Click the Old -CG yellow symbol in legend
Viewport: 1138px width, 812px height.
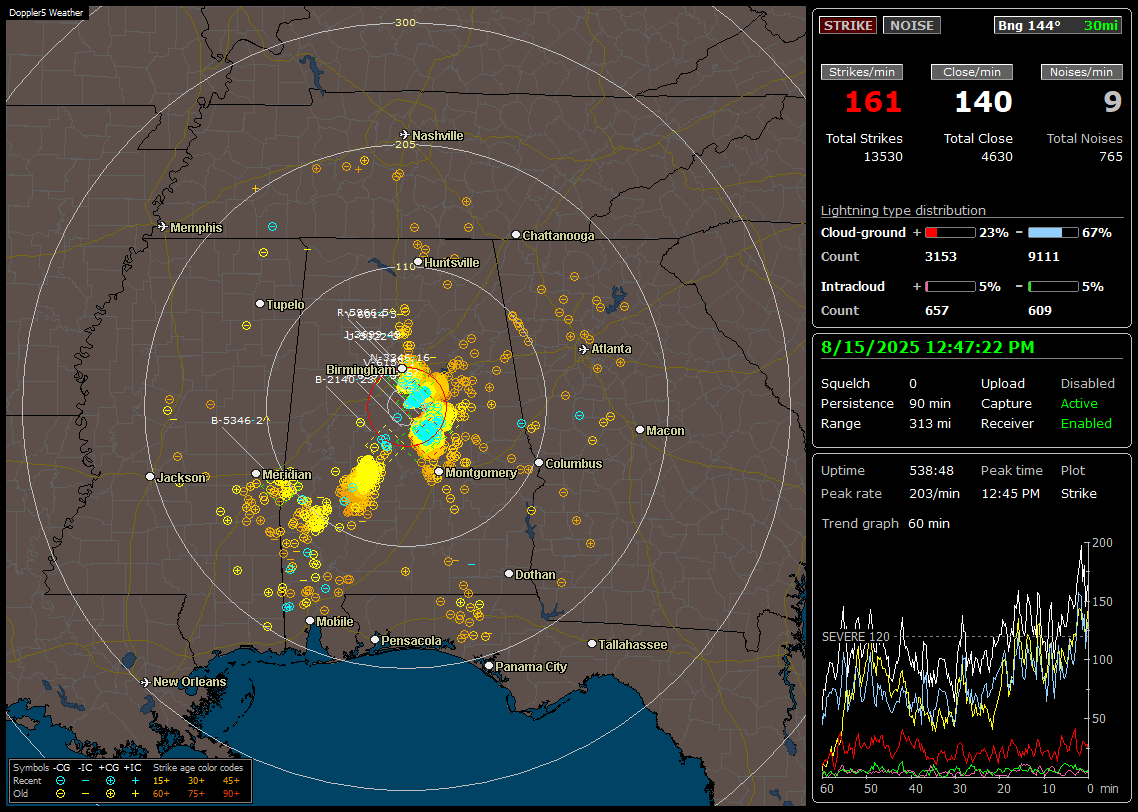click(61, 794)
